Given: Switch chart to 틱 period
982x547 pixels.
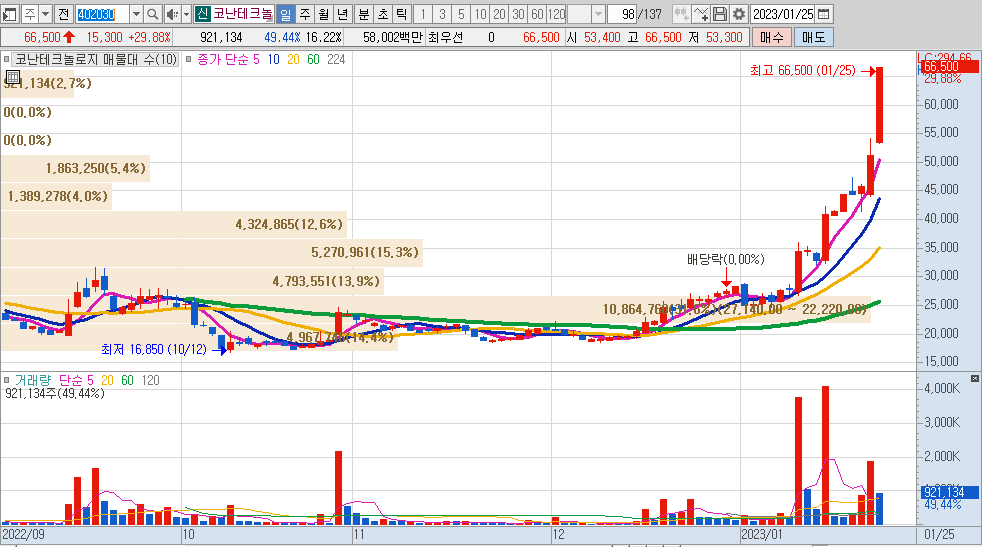Looking at the screenshot, I should pyautogui.click(x=402, y=14).
